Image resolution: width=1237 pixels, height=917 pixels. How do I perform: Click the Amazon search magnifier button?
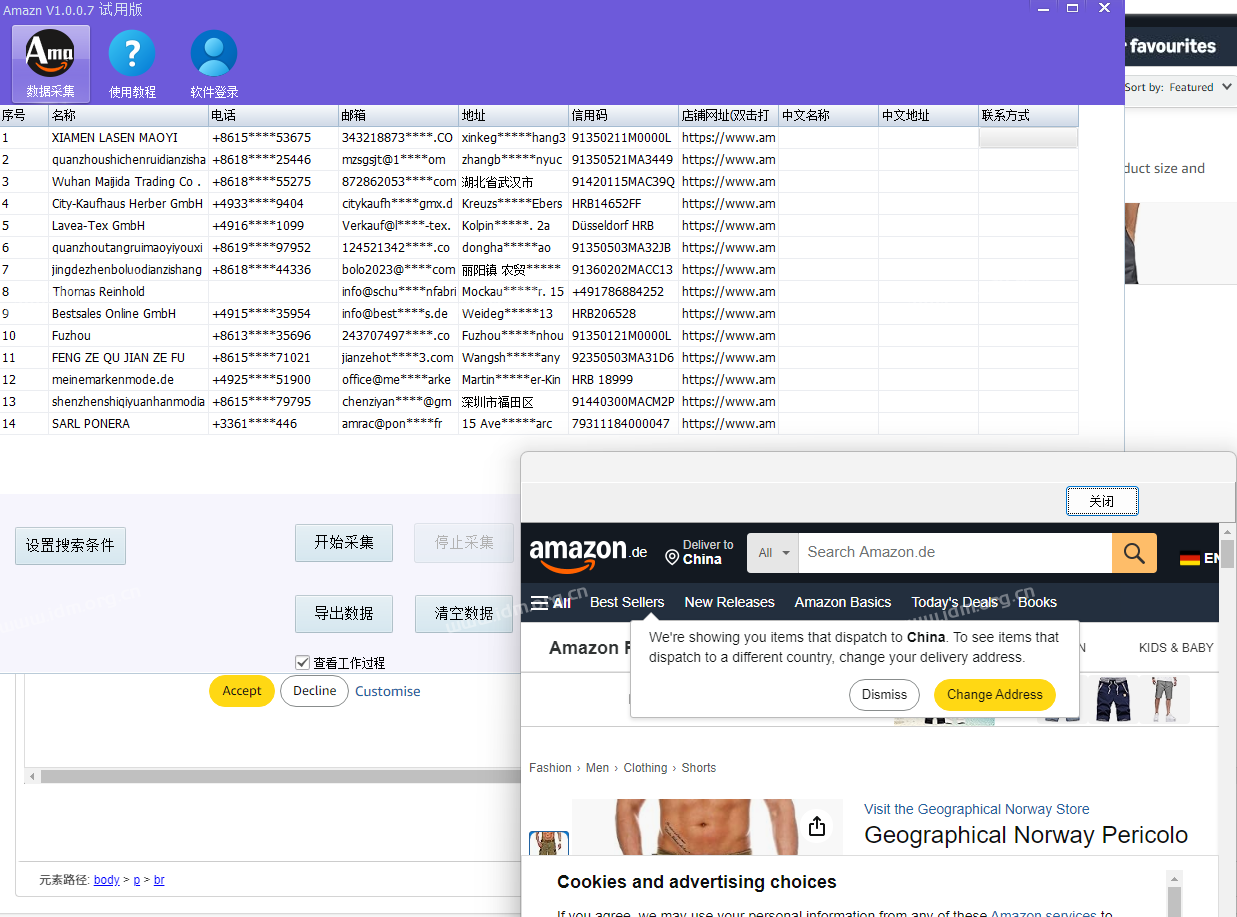pos(1134,553)
